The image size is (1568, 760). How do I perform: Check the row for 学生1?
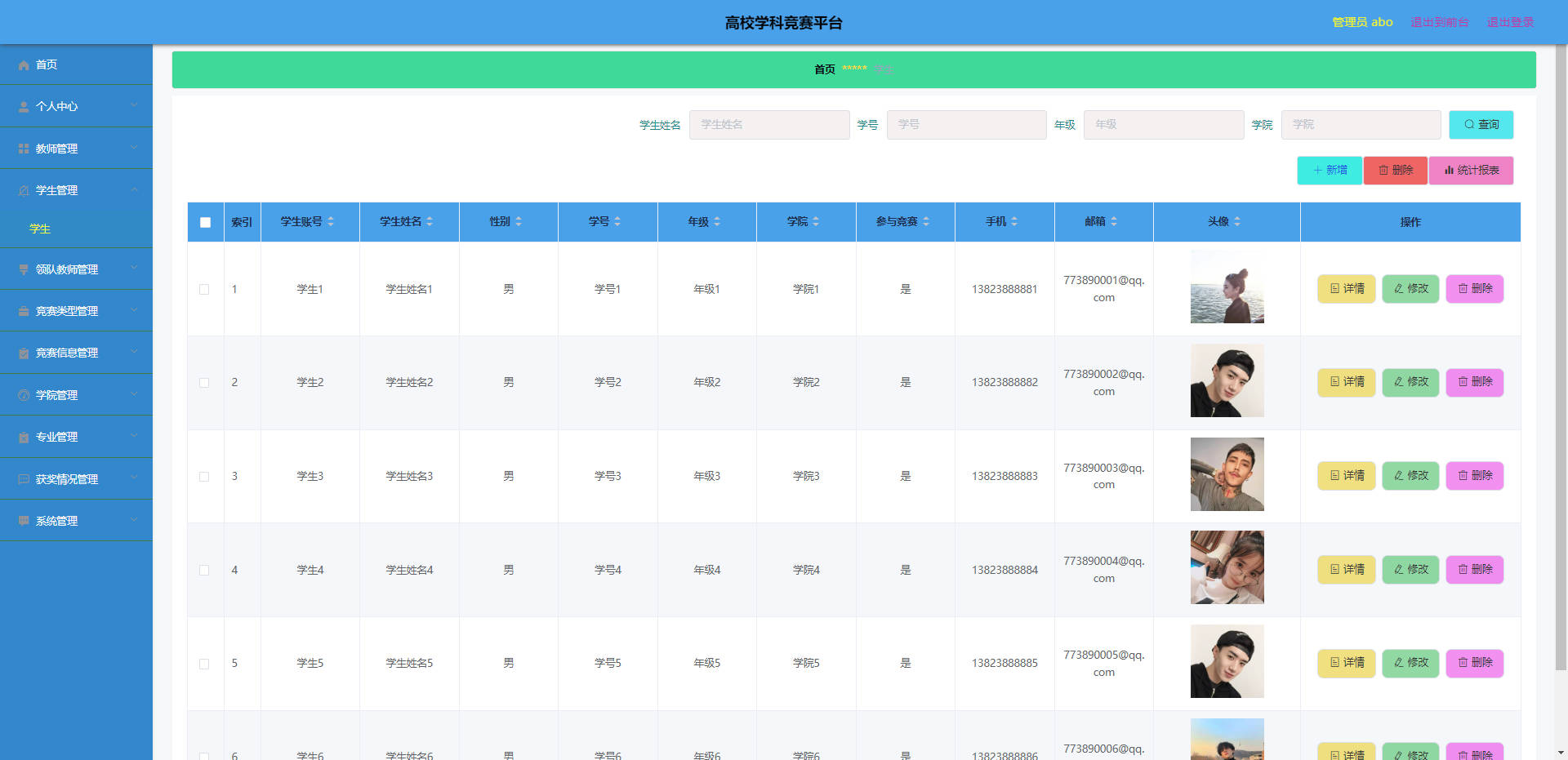[x=204, y=289]
